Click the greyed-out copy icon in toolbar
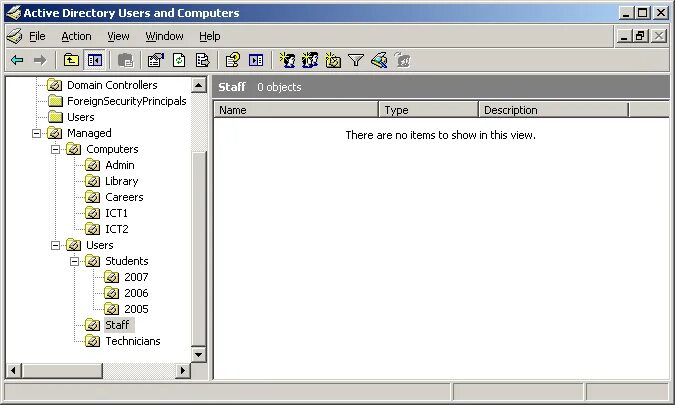This screenshot has width=675, height=405. click(125, 60)
